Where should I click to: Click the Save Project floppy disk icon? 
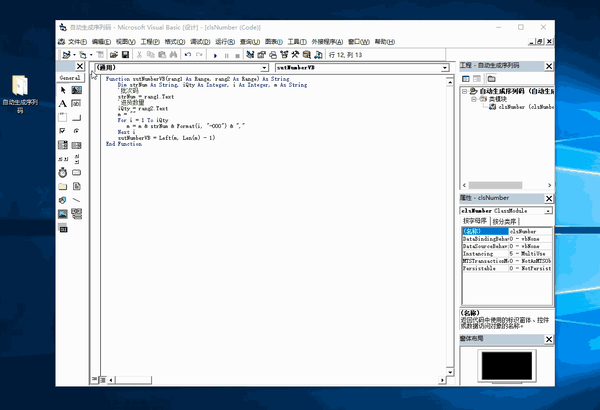click(x=125, y=55)
